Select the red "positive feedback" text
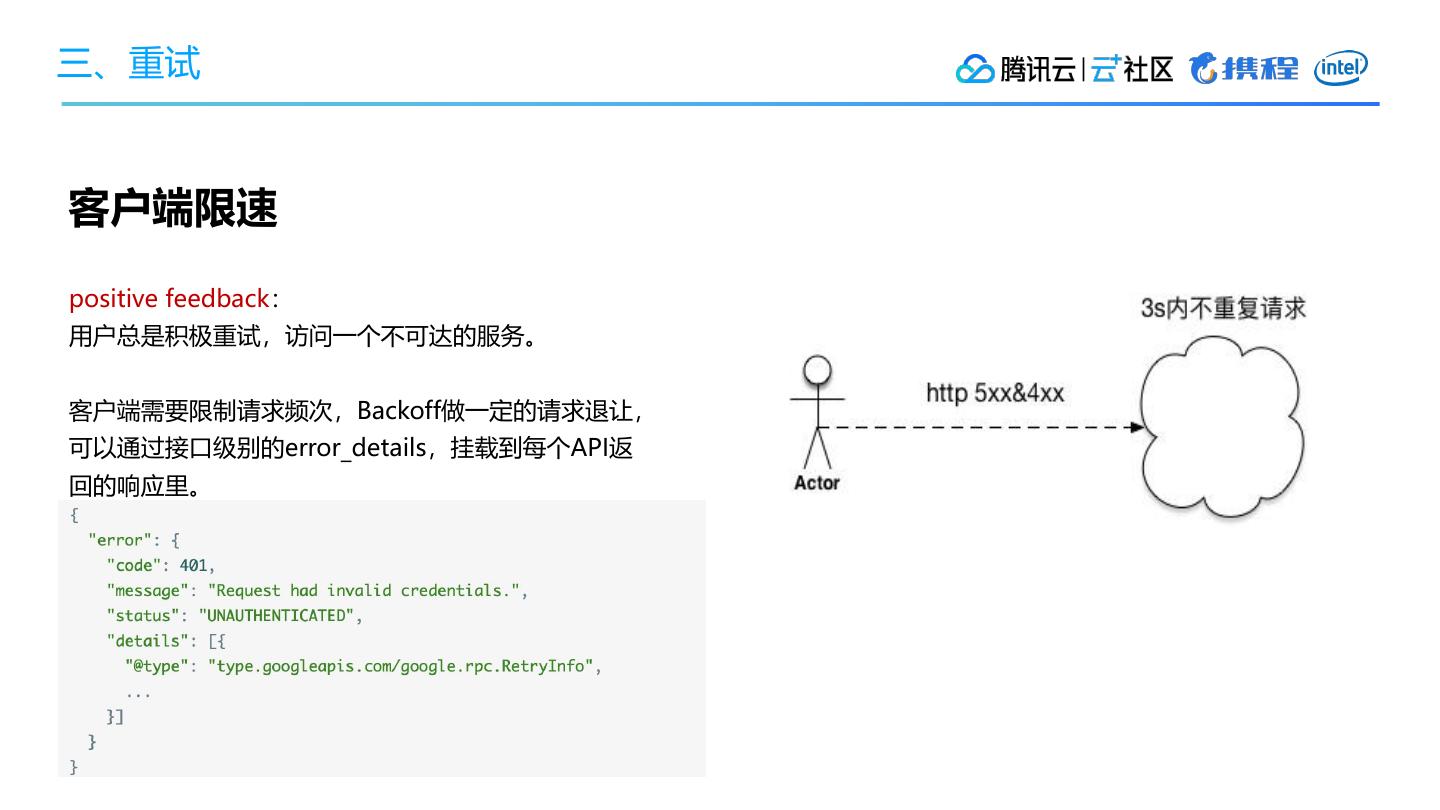 tap(169, 298)
